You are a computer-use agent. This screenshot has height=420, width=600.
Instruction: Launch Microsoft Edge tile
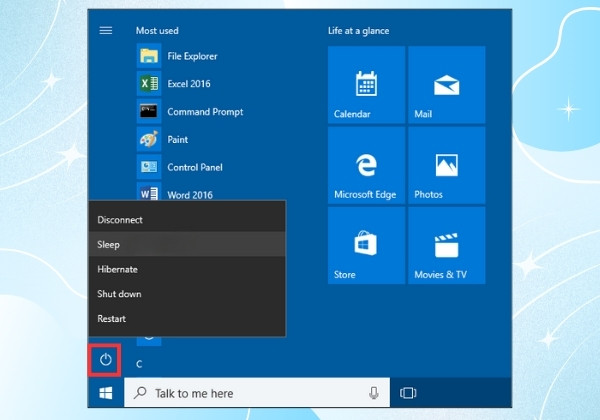(x=366, y=165)
